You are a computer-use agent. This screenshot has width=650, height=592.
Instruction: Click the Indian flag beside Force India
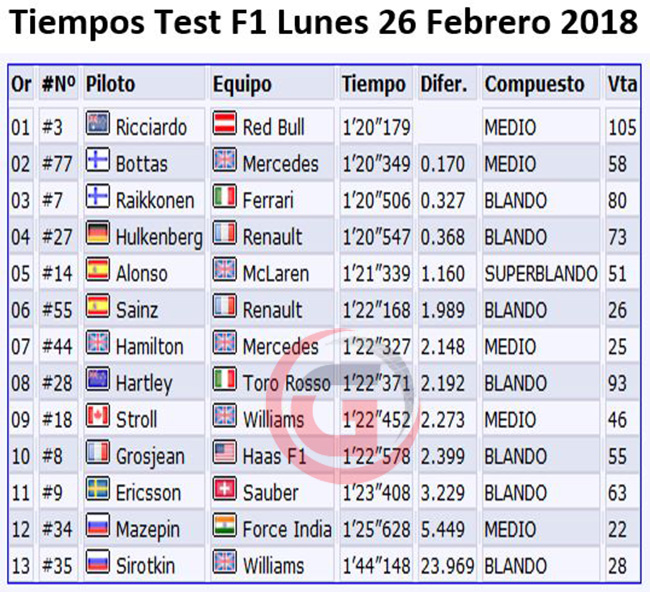[225, 526]
